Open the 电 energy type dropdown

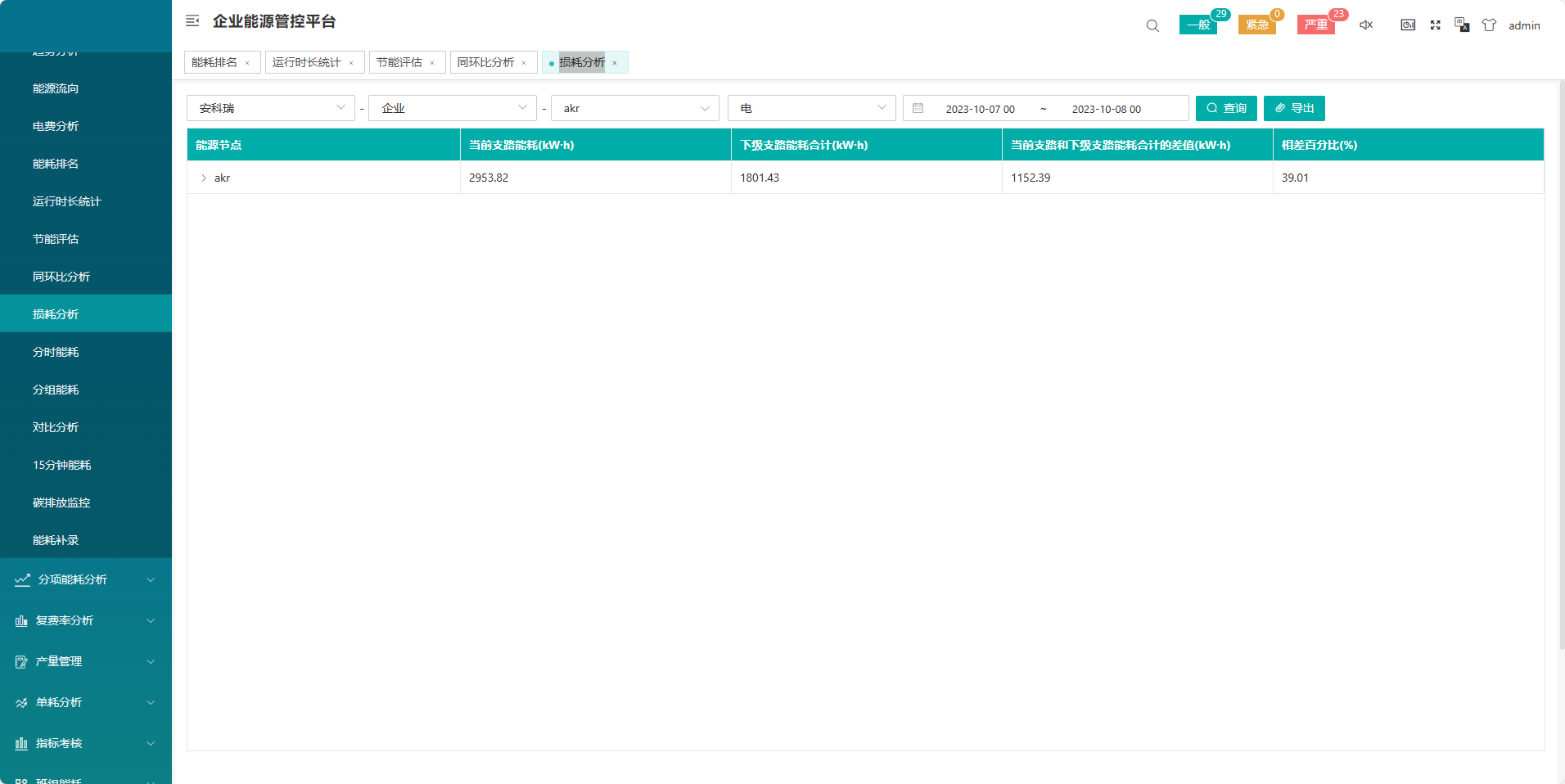point(811,108)
